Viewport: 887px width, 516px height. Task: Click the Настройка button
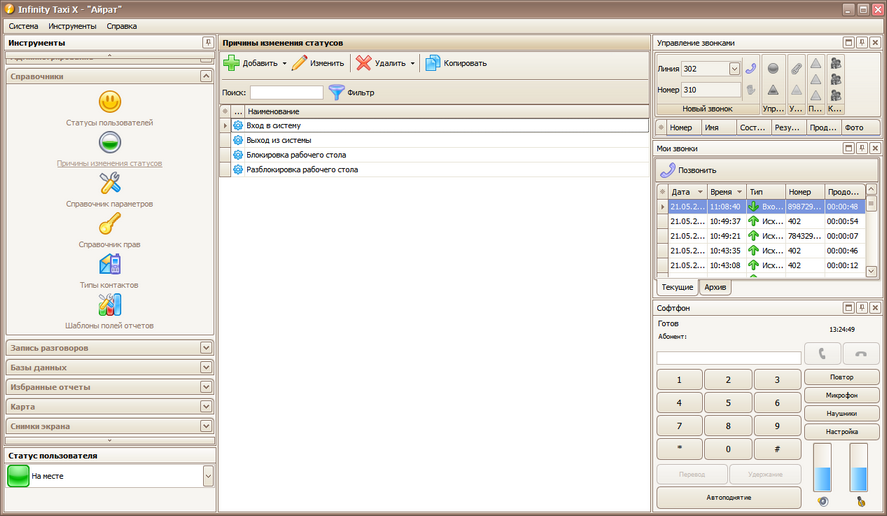tap(842, 431)
